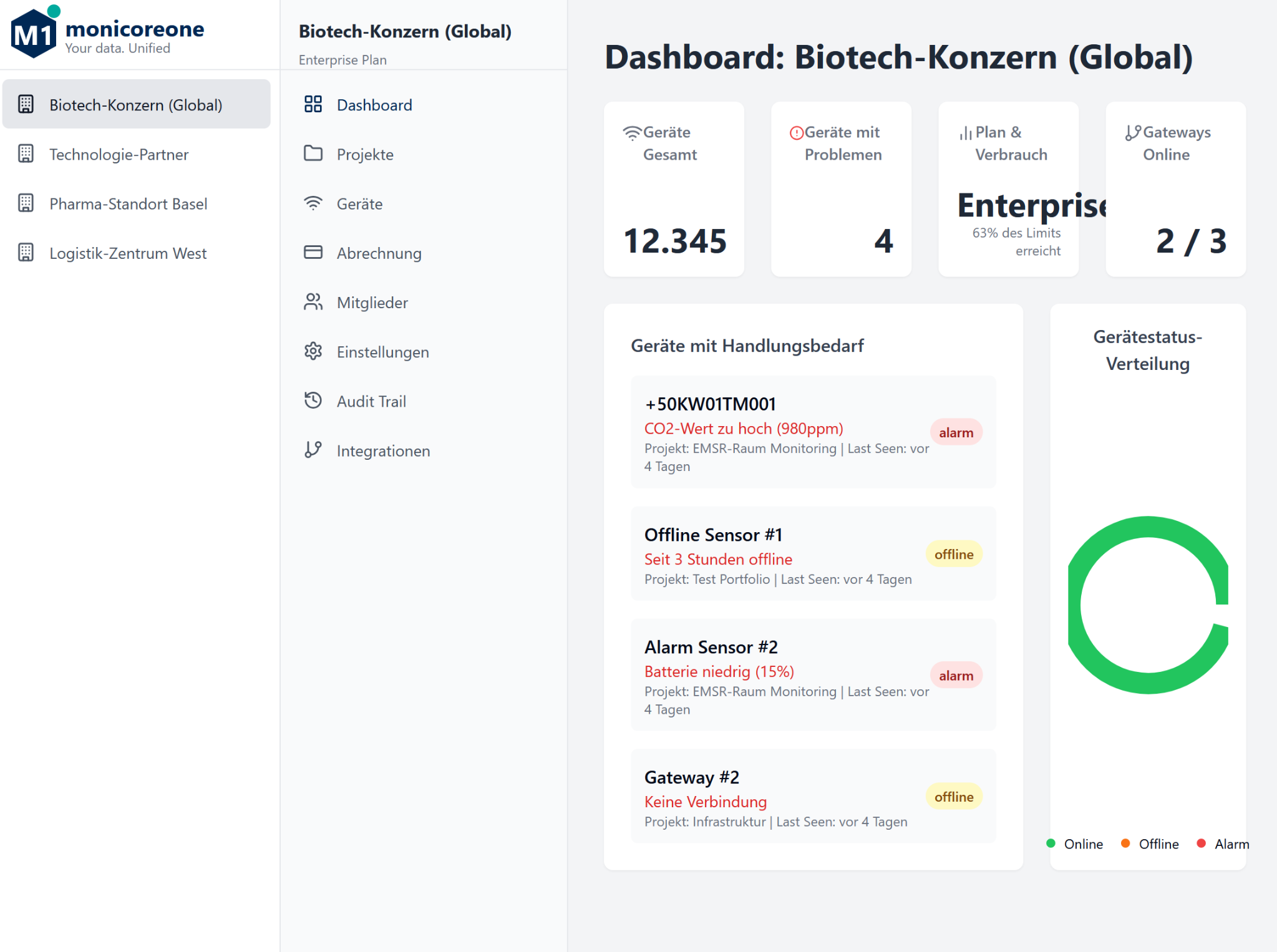Click the green Online legend dot
The height and width of the screenshot is (952, 1277).
coord(1051,843)
